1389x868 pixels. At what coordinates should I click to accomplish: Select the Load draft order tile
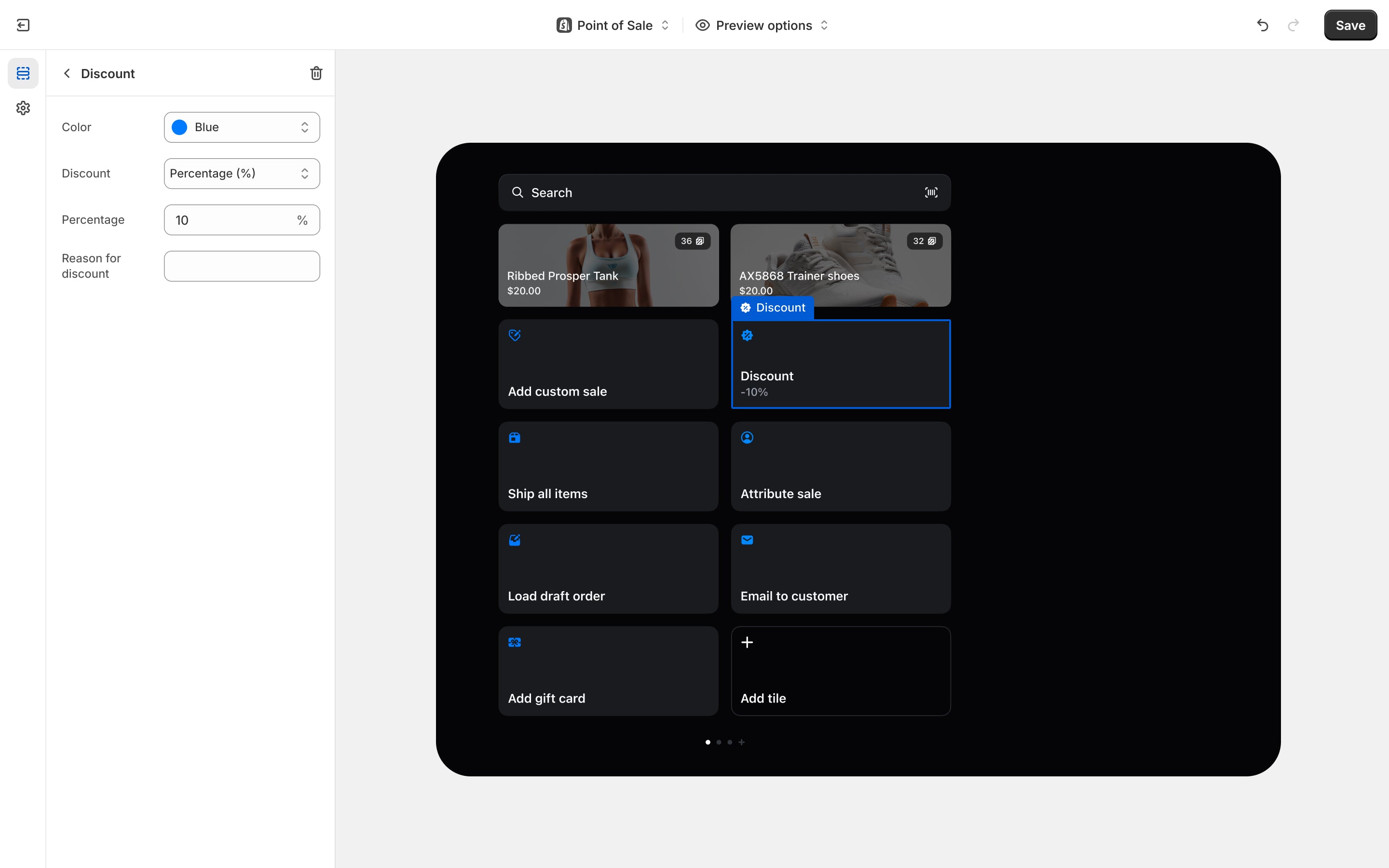tap(608, 569)
